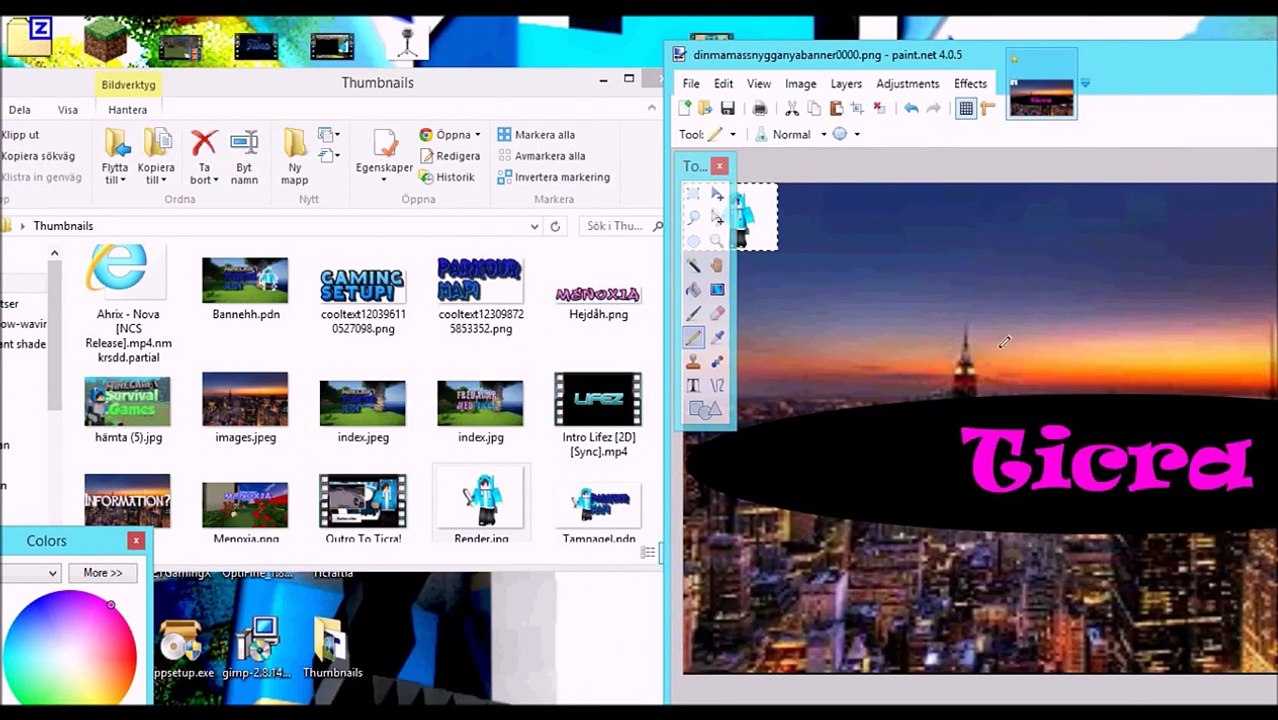
Task: Click the Cut scissors icon
Action: point(792,108)
